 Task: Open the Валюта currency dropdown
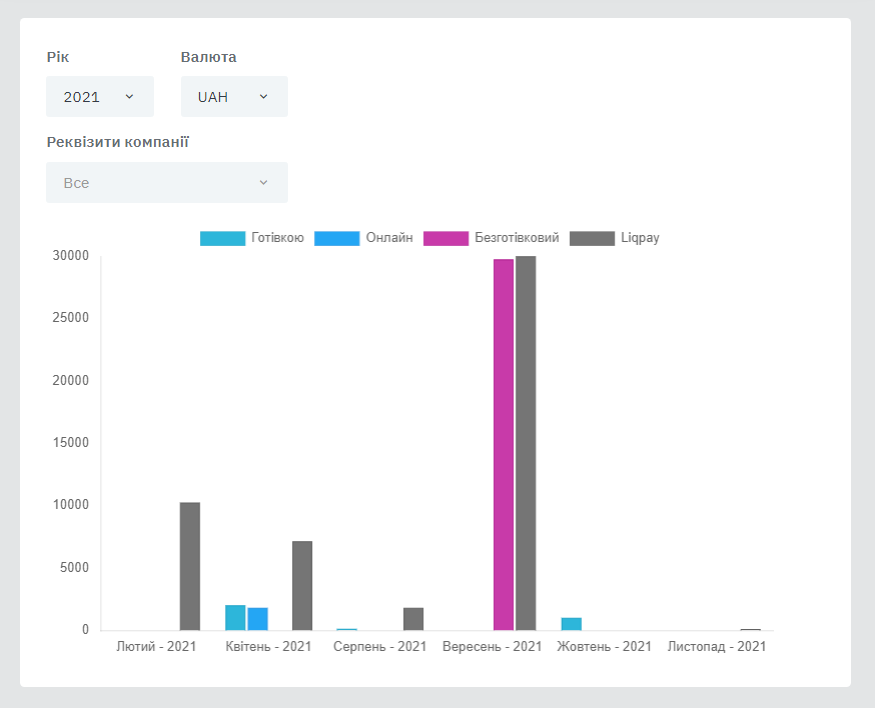(x=234, y=97)
